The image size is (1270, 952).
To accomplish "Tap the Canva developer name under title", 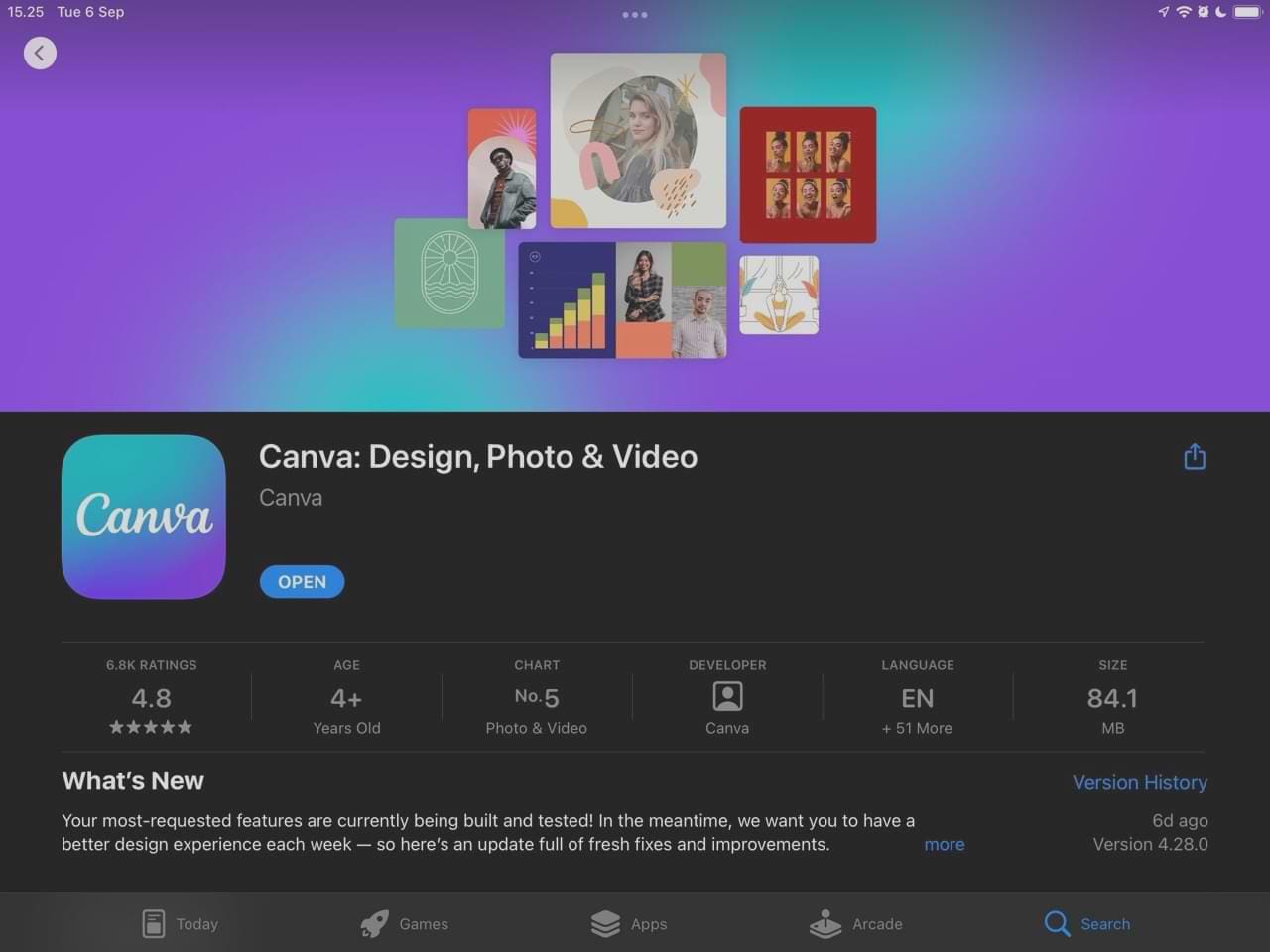I will tap(291, 498).
